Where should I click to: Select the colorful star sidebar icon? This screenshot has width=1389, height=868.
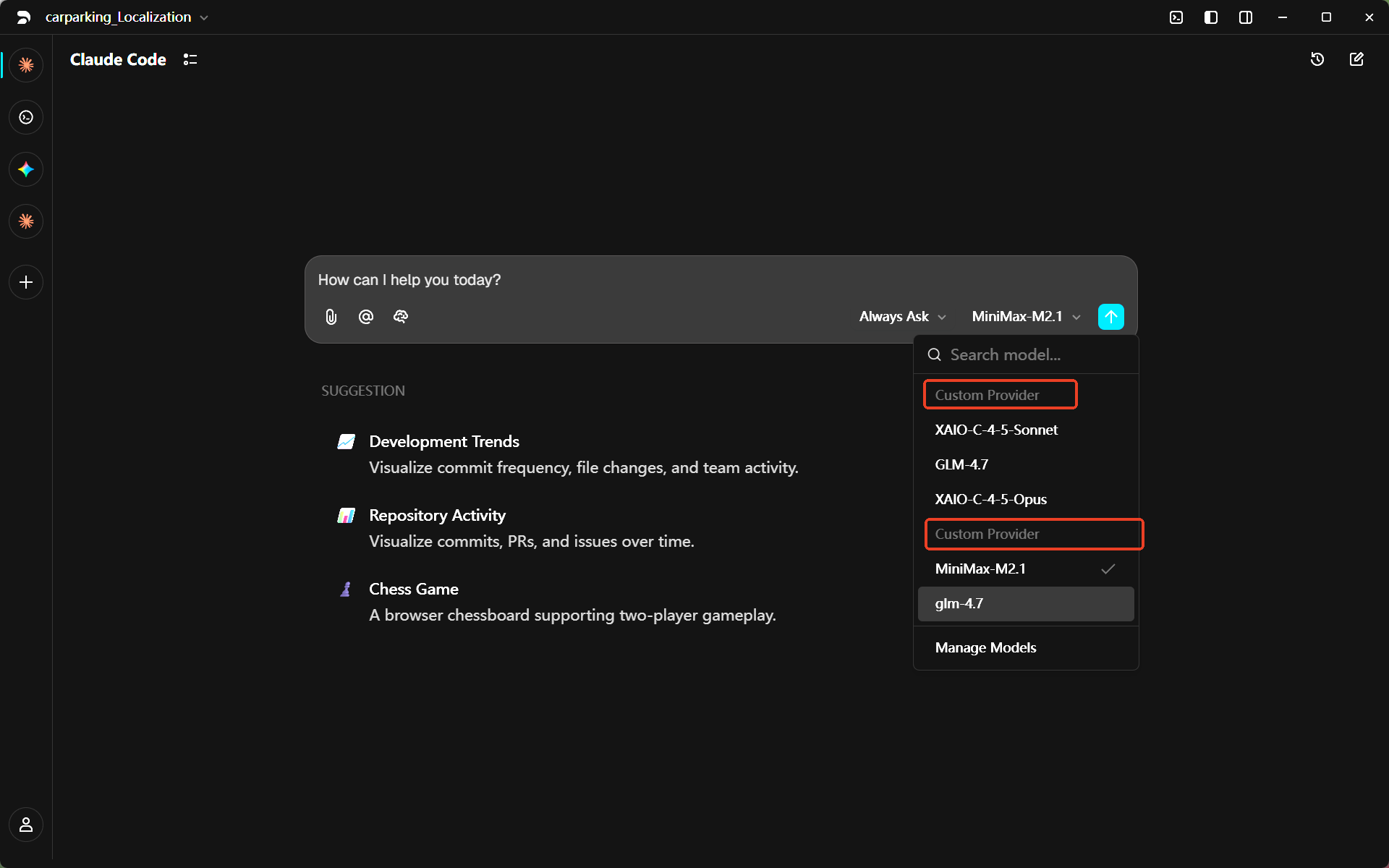point(26,169)
